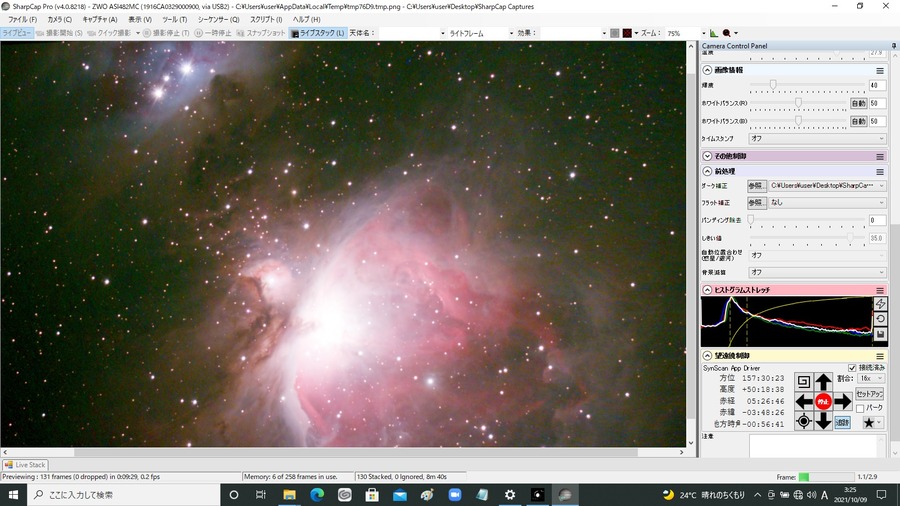
Task: Open the 表示 (V) menu
Action: 139,20
